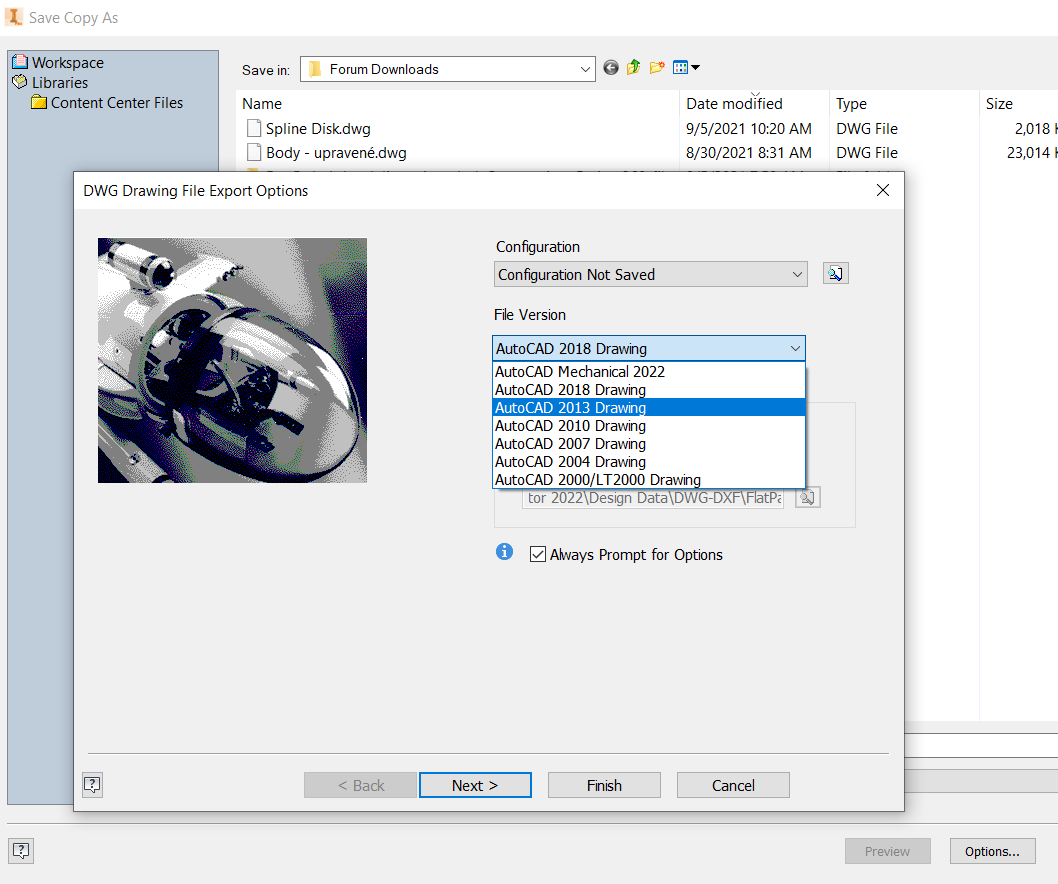The height and width of the screenshot is (884, 1058).
Task: Click the browse icon beside Configuration dropdown
Action: point(835,272)
